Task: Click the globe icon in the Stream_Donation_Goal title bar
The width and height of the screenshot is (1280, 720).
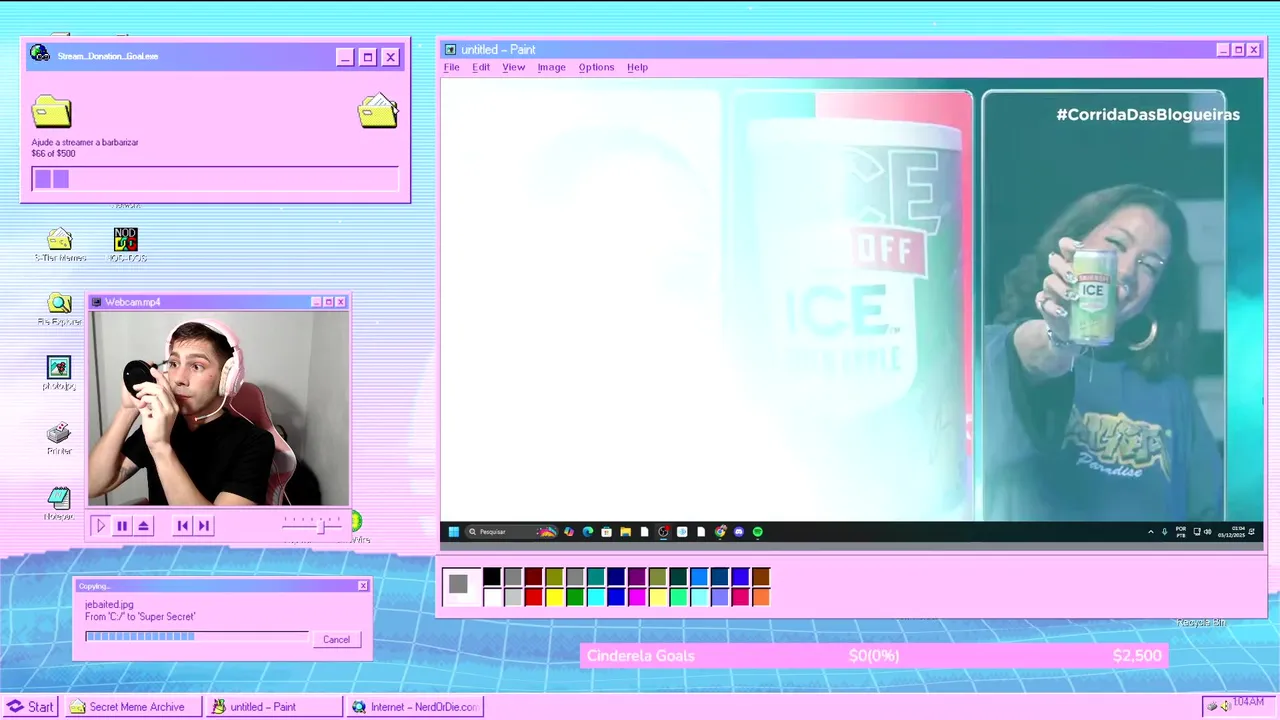Action: click(40, 54)
